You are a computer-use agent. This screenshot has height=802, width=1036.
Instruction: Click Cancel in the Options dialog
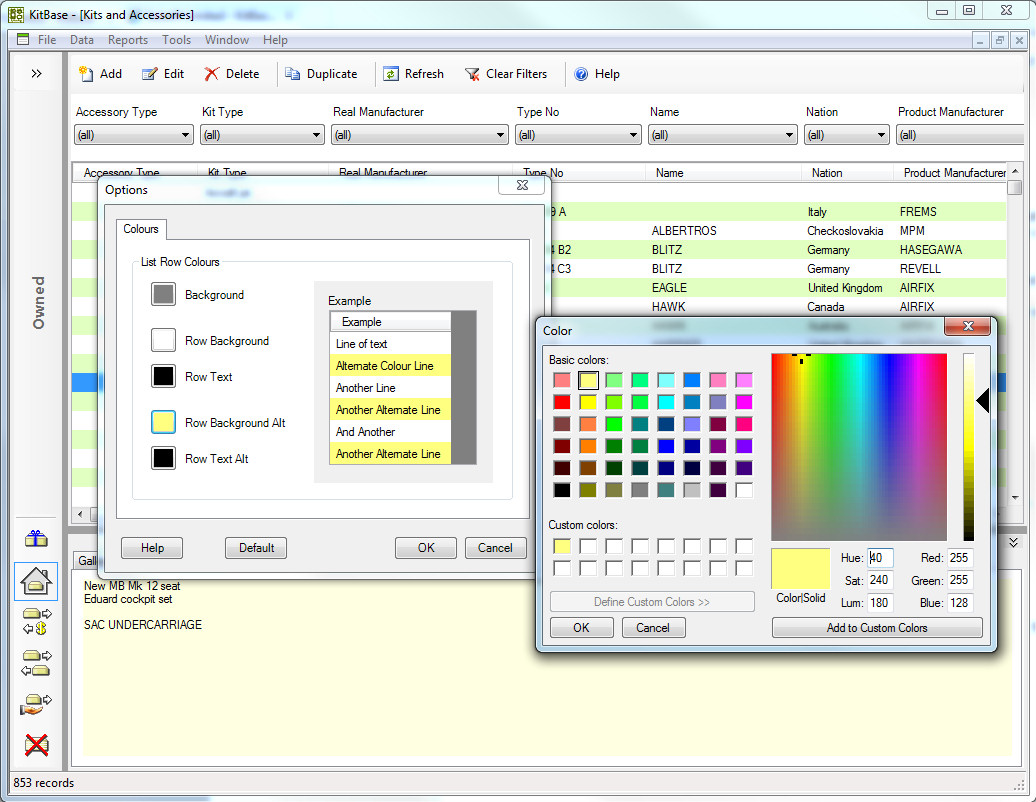(x=495, y=548)
